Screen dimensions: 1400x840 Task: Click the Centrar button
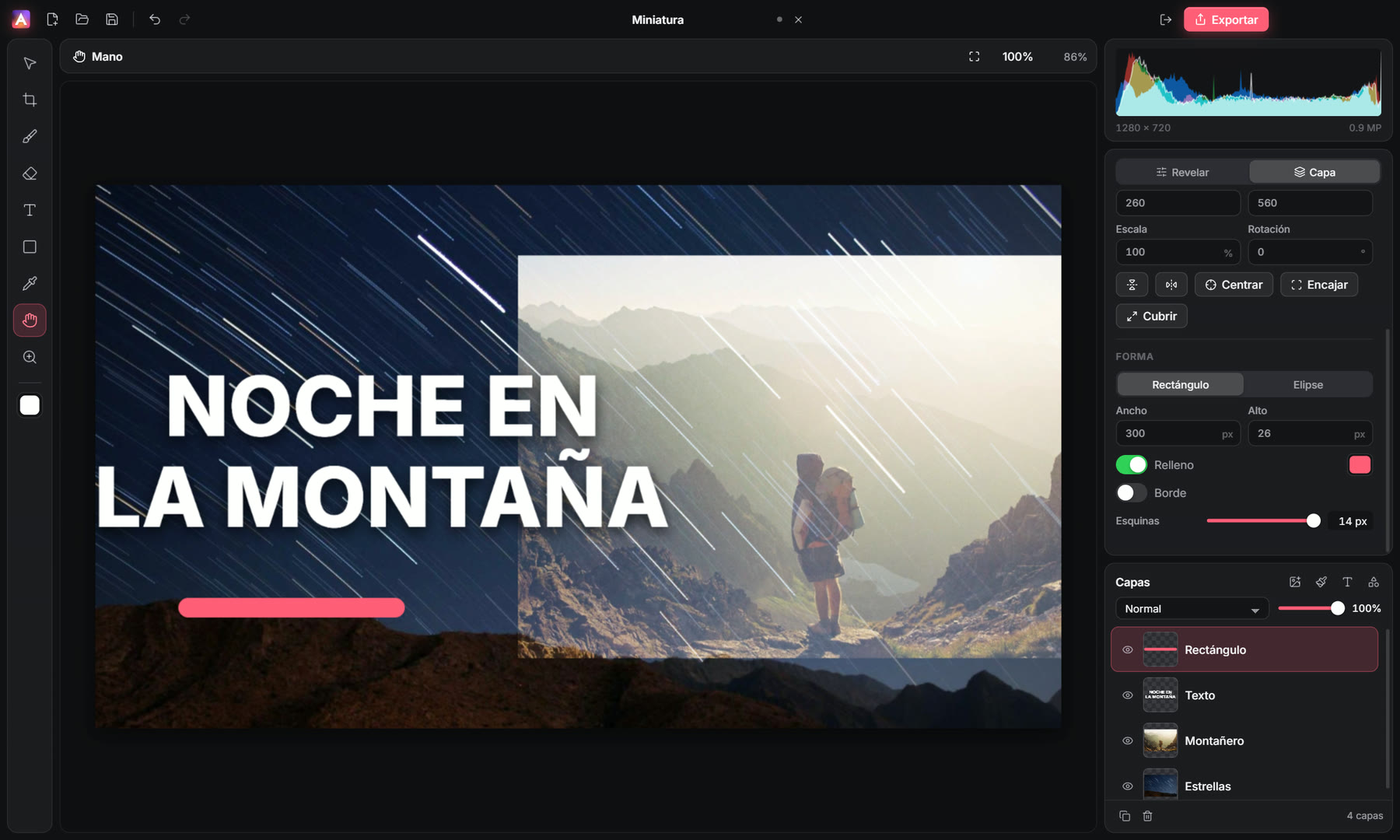click(1234, 285)
